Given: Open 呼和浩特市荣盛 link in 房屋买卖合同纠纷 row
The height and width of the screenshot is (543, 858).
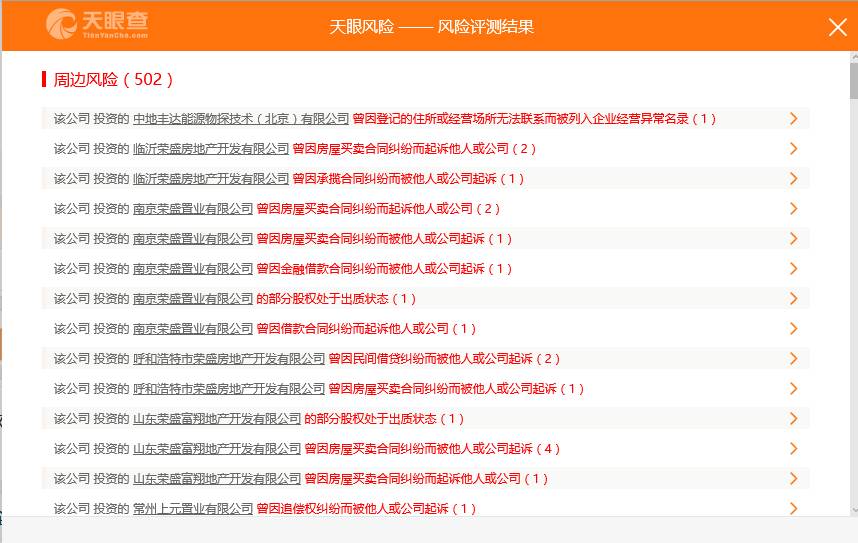Looking at the screenshot, I should point(229,389).
